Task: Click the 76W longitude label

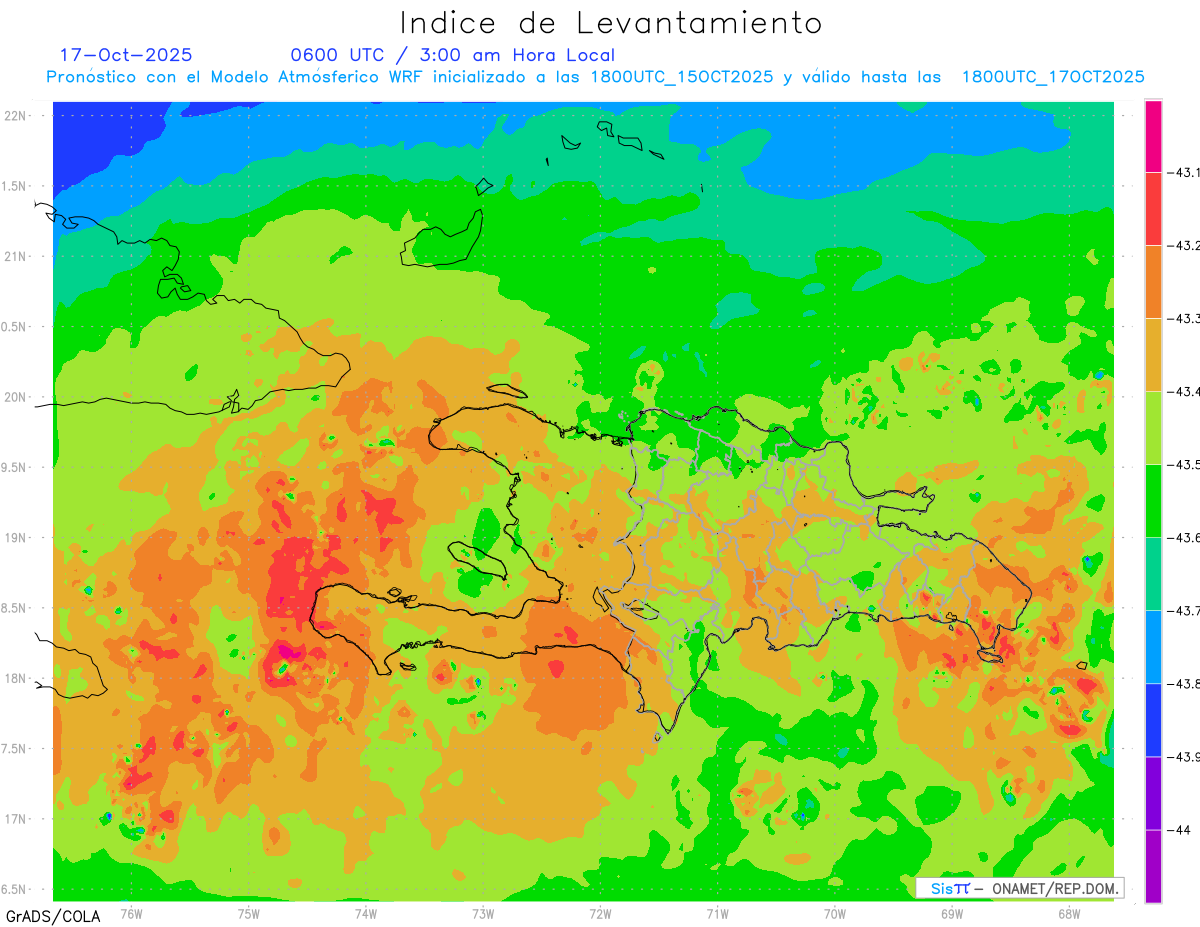Action: [x=131, y=914]
